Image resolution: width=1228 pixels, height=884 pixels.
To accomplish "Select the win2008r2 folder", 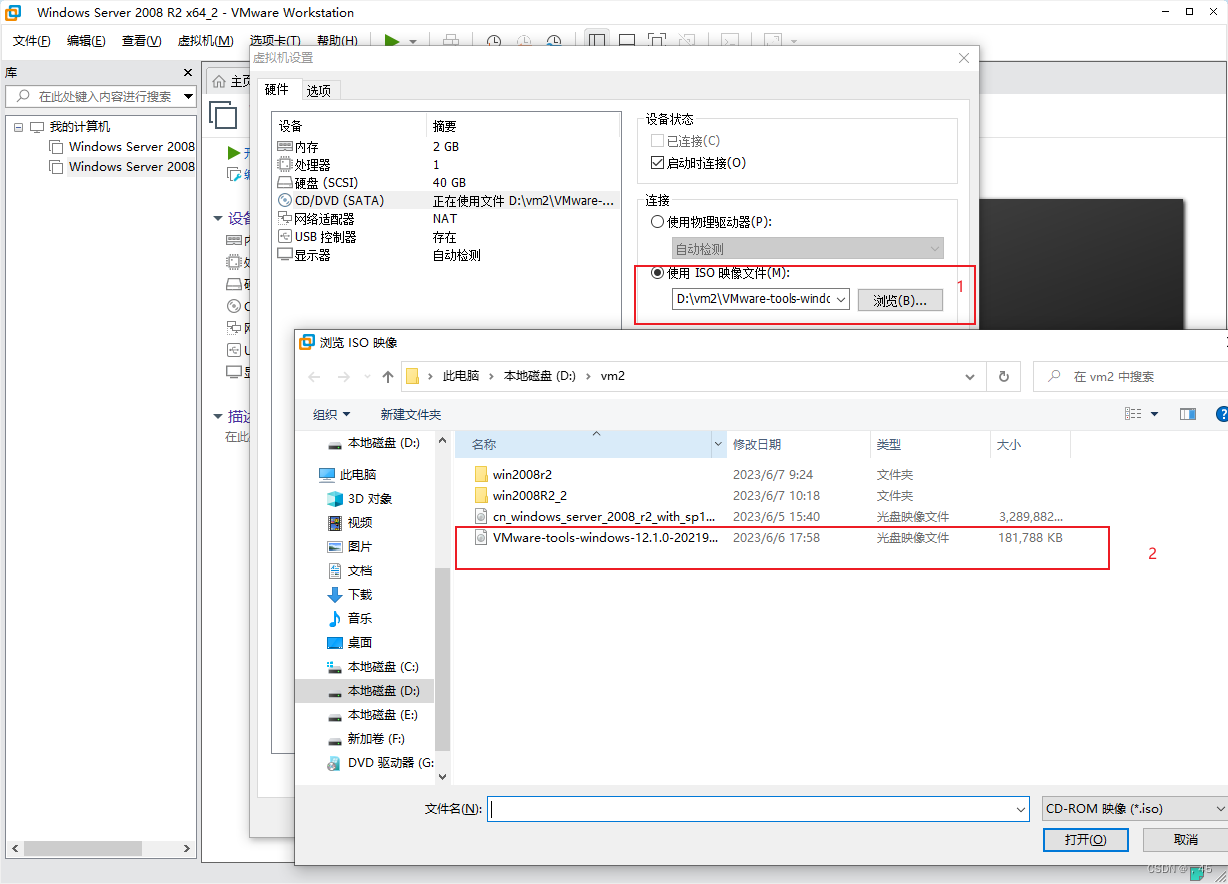I will pos(524,474).
